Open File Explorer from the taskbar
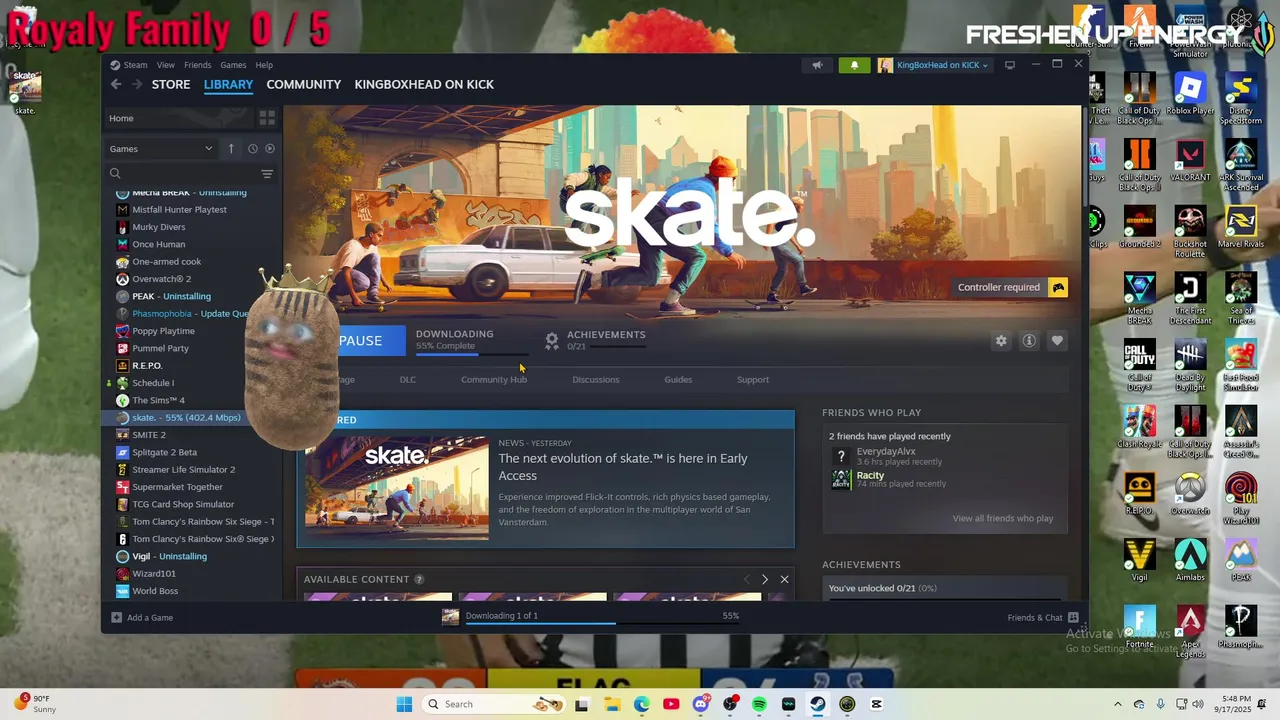This screenshot has width=1280, height=720. [x=612, y=704]
